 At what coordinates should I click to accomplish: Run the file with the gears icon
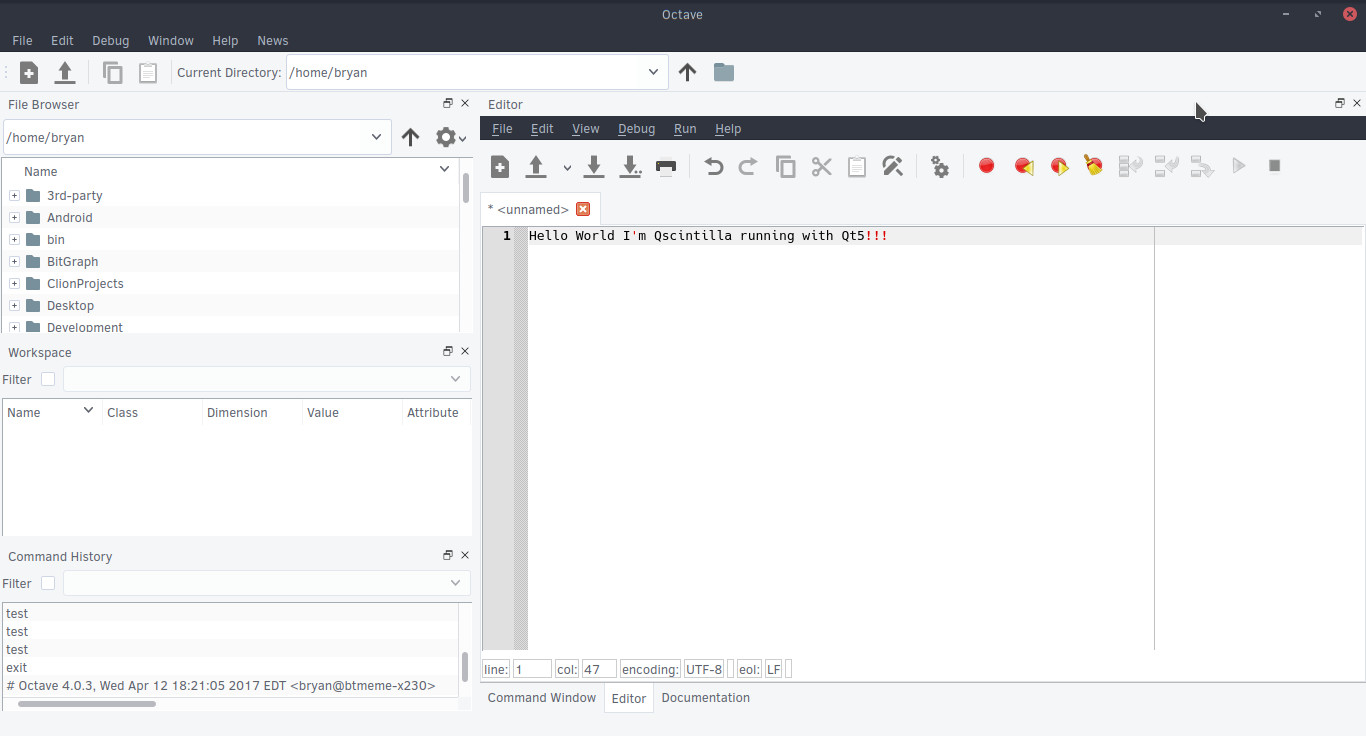pyautogui.click(x=940, y=167)
